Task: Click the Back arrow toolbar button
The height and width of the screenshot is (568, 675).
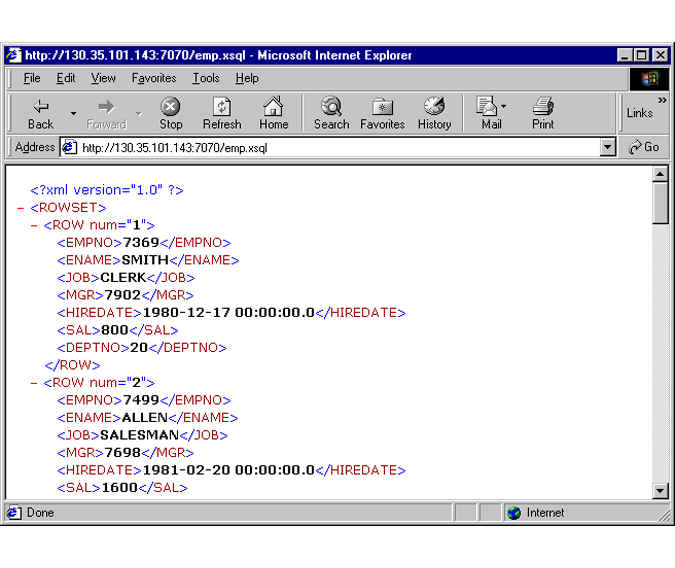Action: pos(41,112)
